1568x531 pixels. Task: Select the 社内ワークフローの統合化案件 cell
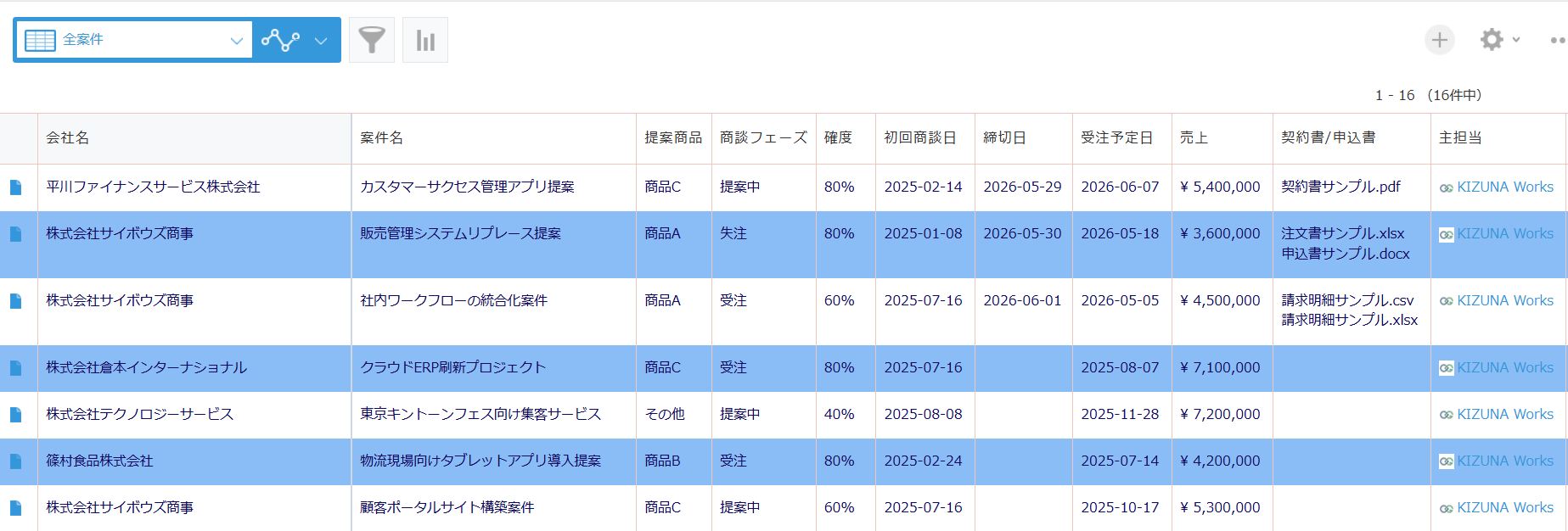(494, 311)
